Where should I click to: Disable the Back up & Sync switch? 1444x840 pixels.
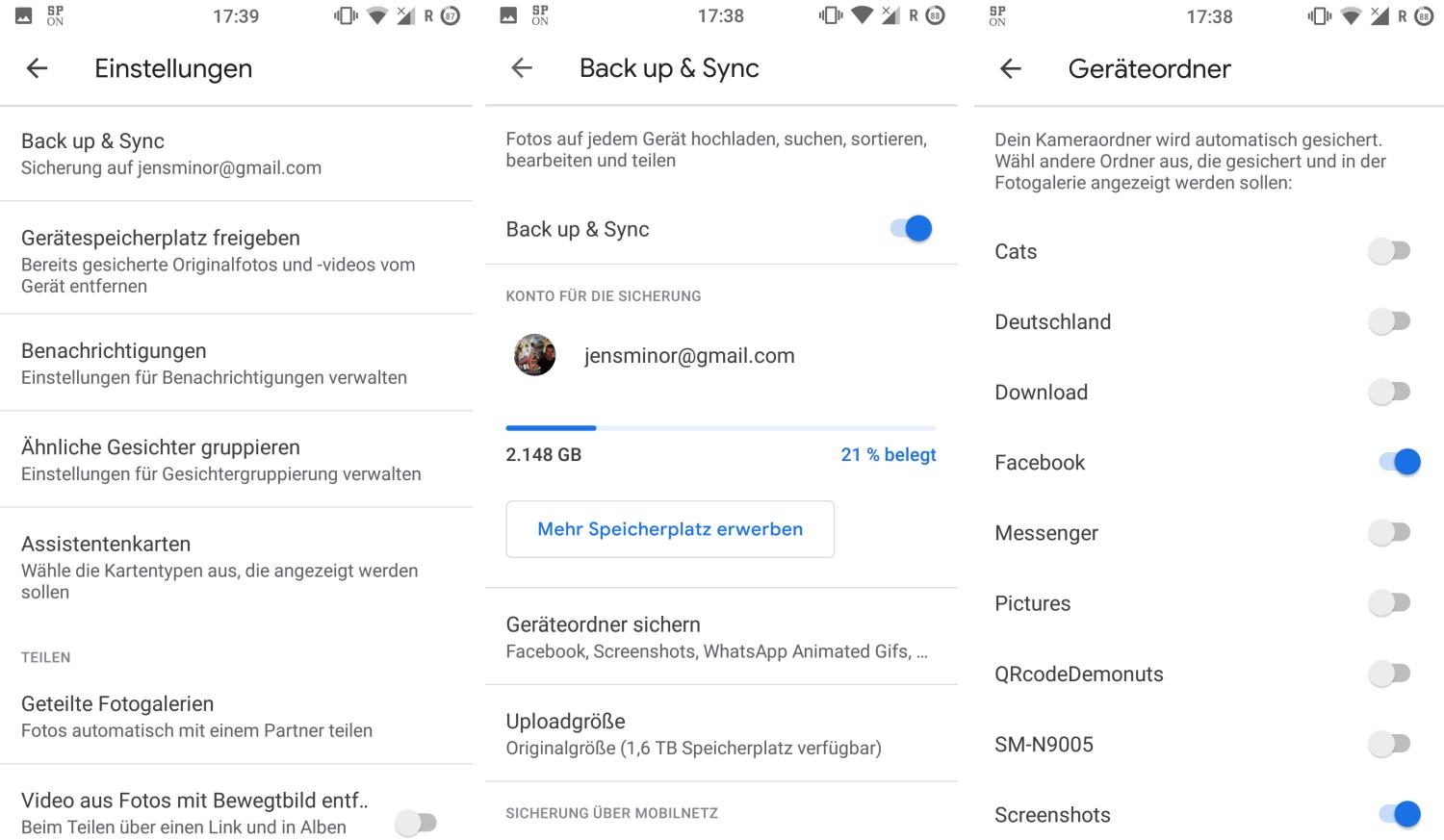911,229
